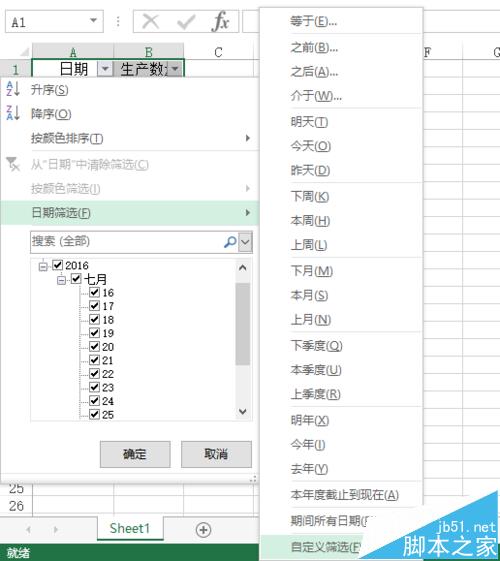This screenshot has height=561, width=500.
Task: Open the Name Box dropdown arrow
Action: click(93, 21)
